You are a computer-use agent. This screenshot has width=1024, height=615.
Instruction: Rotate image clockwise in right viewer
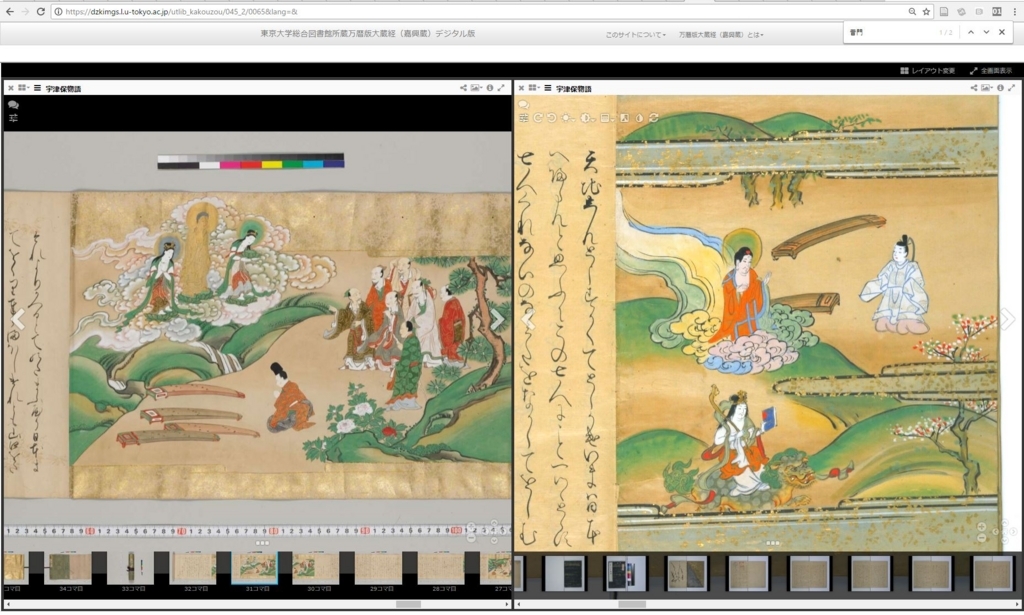pyautogui.click(x=538, y=118)
